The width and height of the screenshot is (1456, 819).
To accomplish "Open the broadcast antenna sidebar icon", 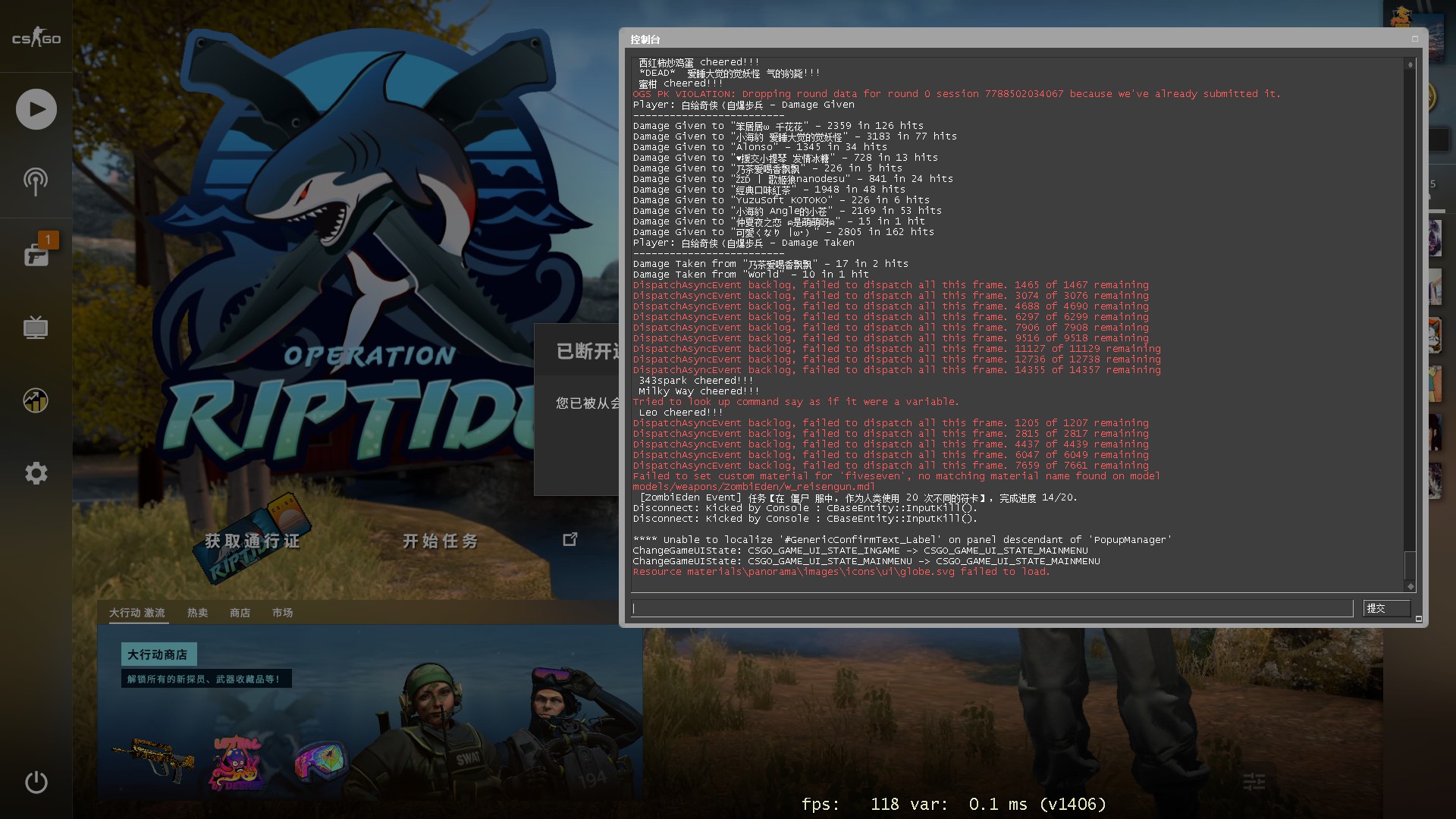I will tap(36, 181).
